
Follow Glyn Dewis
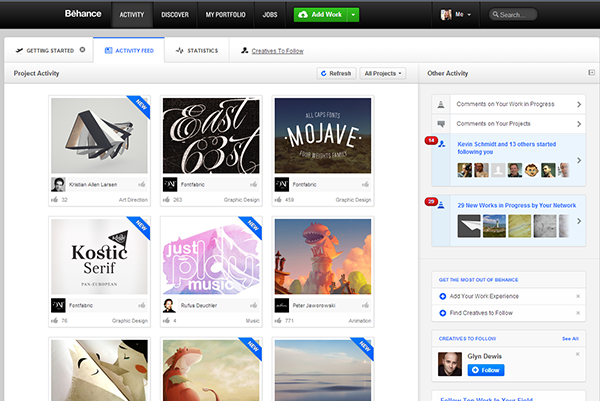pyautogui.click(x=486, y=370)
